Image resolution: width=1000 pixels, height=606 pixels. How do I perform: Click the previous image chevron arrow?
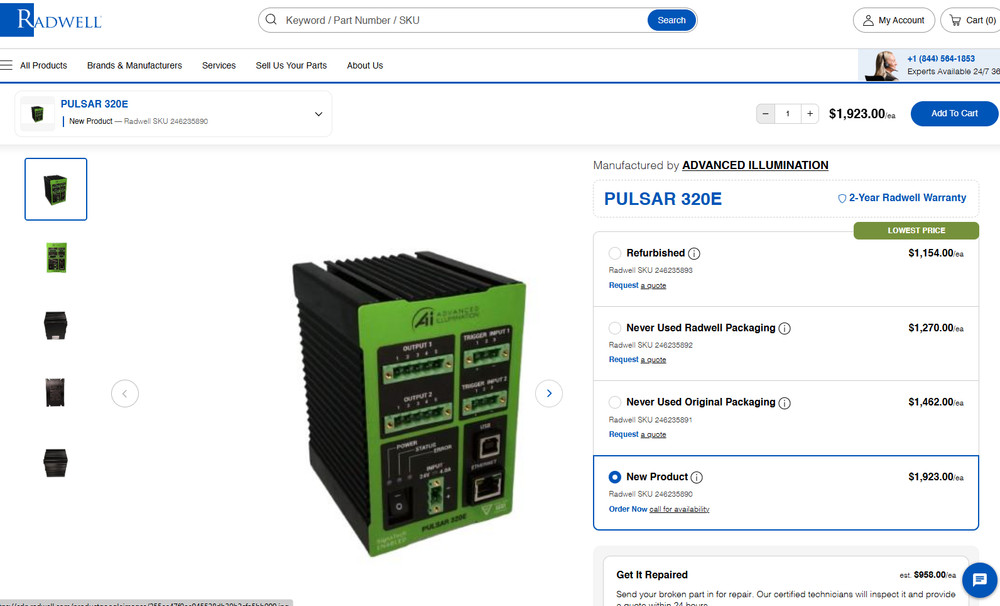pos(125,393)
